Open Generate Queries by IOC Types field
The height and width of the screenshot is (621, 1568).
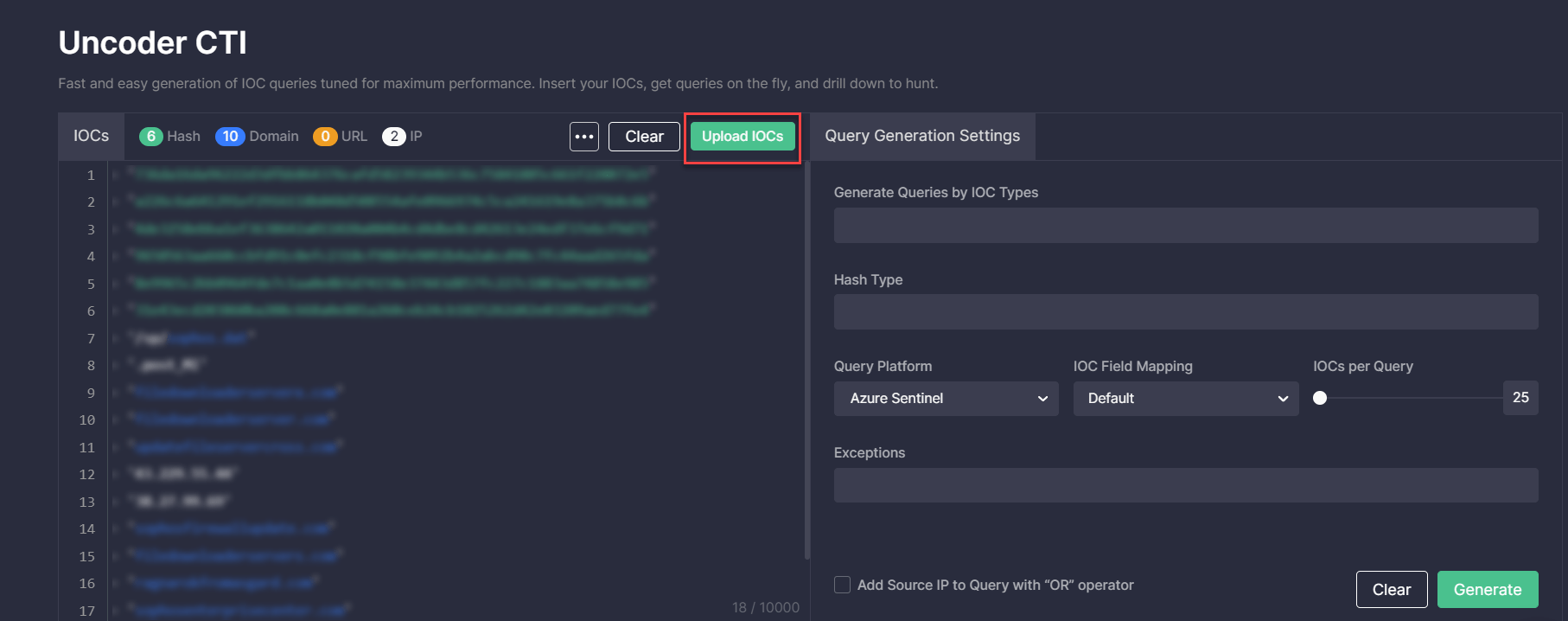(1185, 226)
